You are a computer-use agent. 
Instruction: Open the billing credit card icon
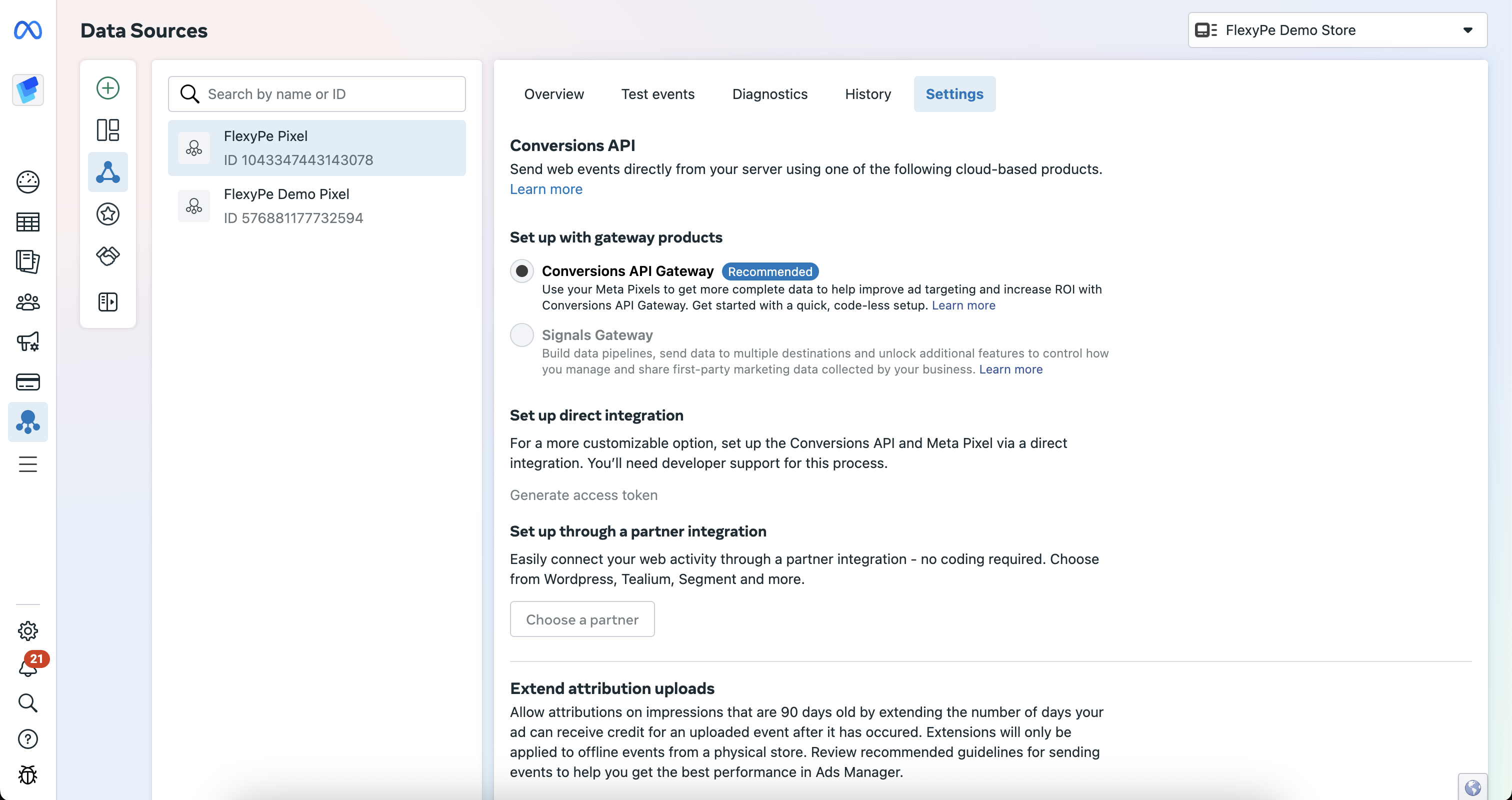point(27,382)
